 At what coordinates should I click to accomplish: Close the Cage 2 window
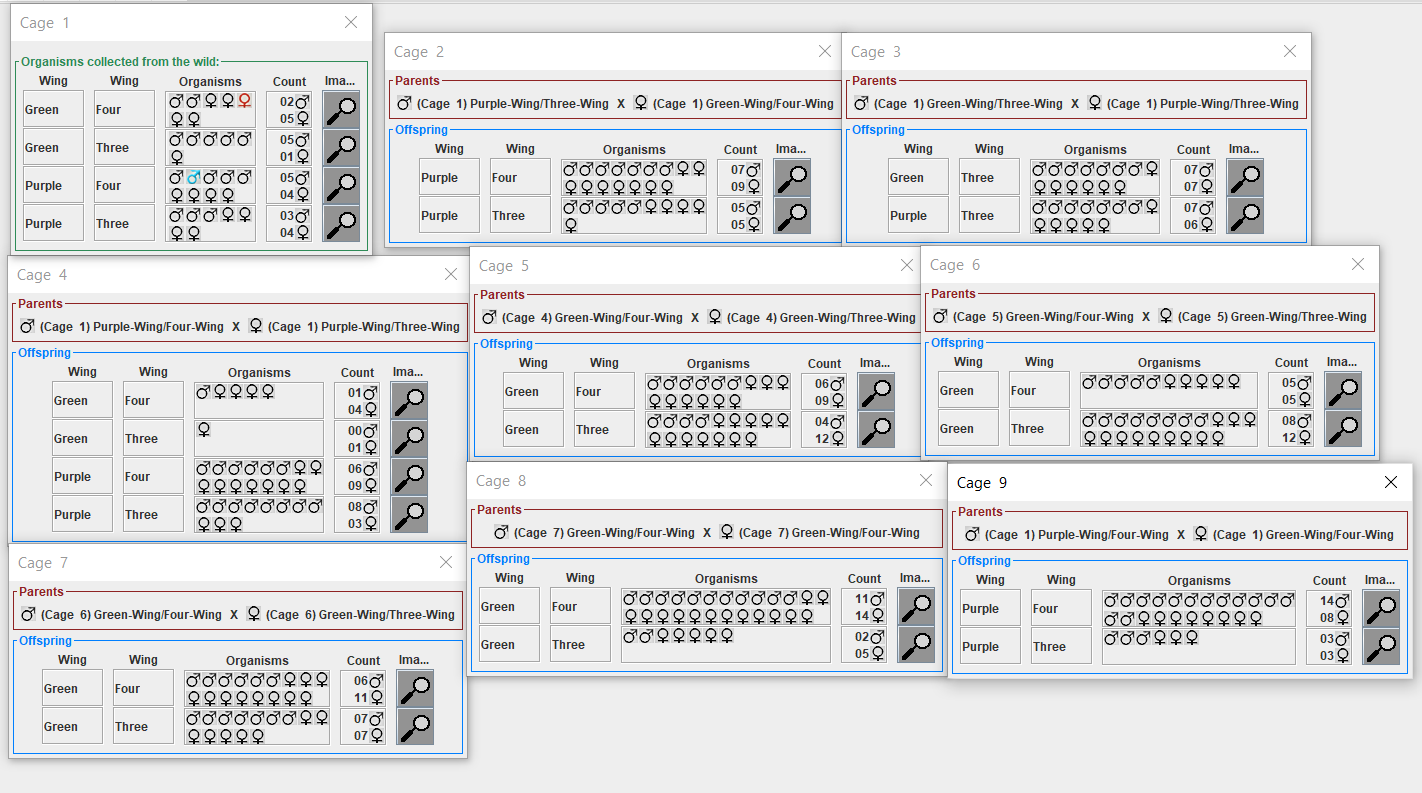[x=825, y=51]
